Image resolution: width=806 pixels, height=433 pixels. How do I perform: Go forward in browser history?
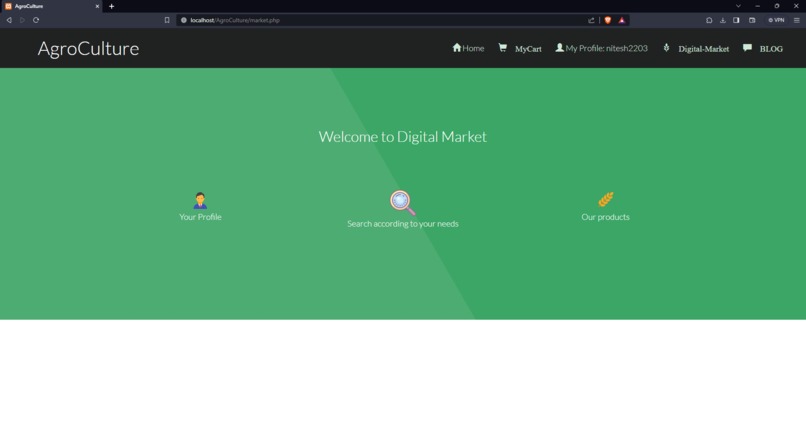(x=22, y=20)
